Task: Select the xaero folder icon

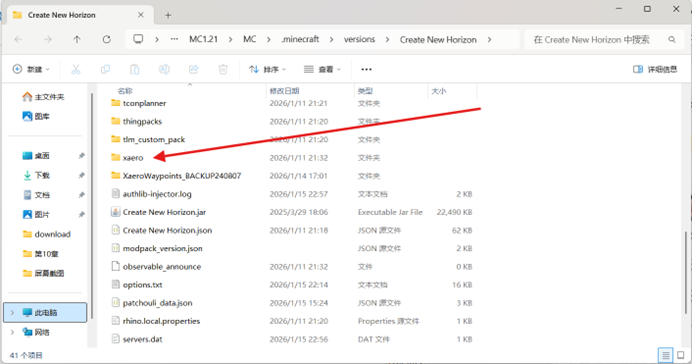Action: click(116, 158)
